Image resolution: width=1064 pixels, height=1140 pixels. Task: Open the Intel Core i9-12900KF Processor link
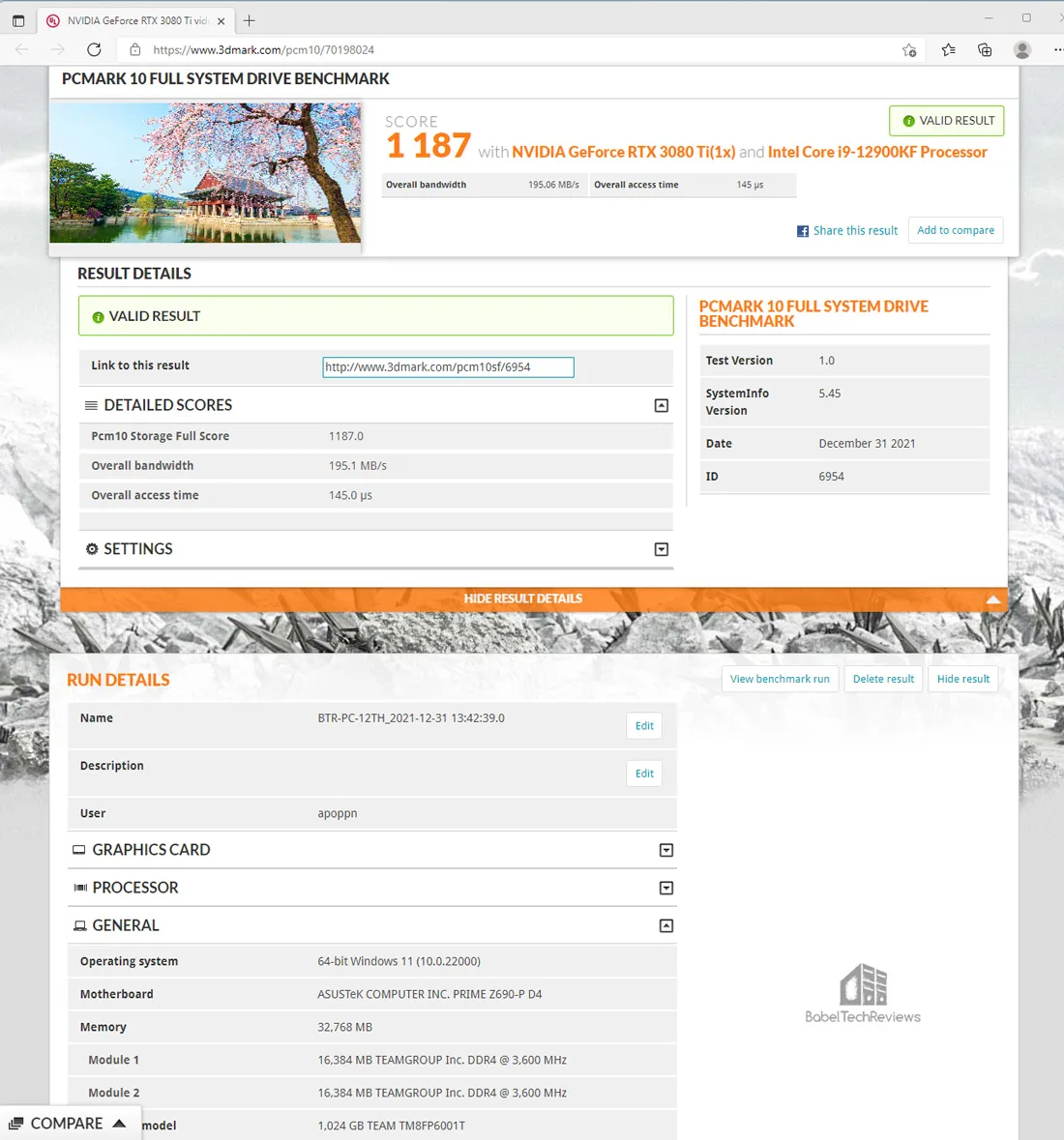(x=877, y=152)
